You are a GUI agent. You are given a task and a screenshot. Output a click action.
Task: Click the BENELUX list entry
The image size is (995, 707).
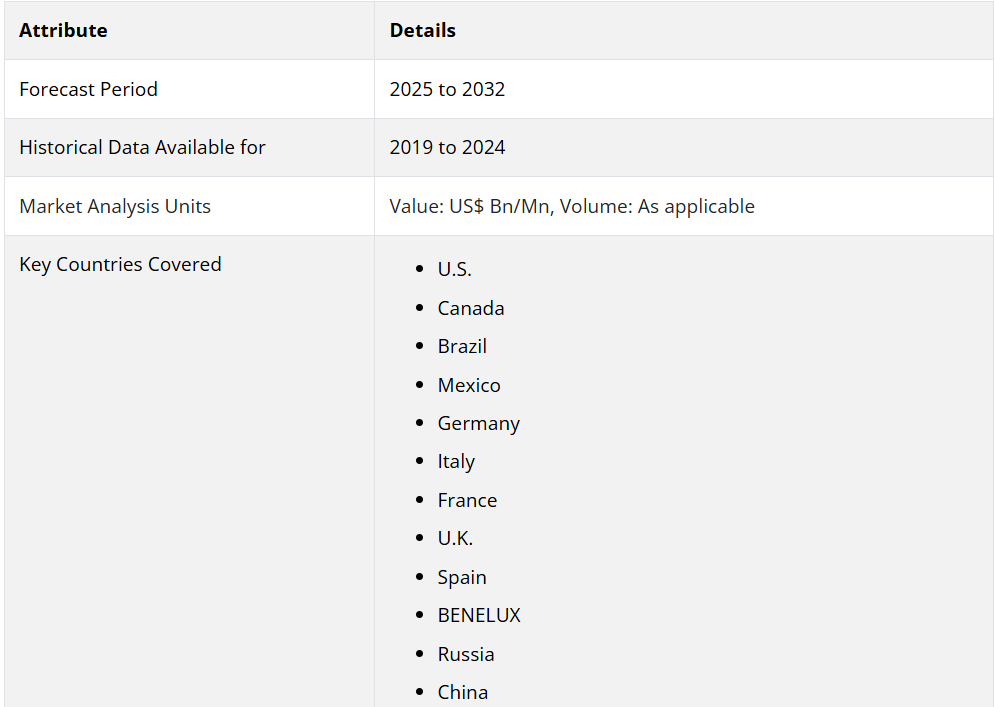tap(479, 616)
